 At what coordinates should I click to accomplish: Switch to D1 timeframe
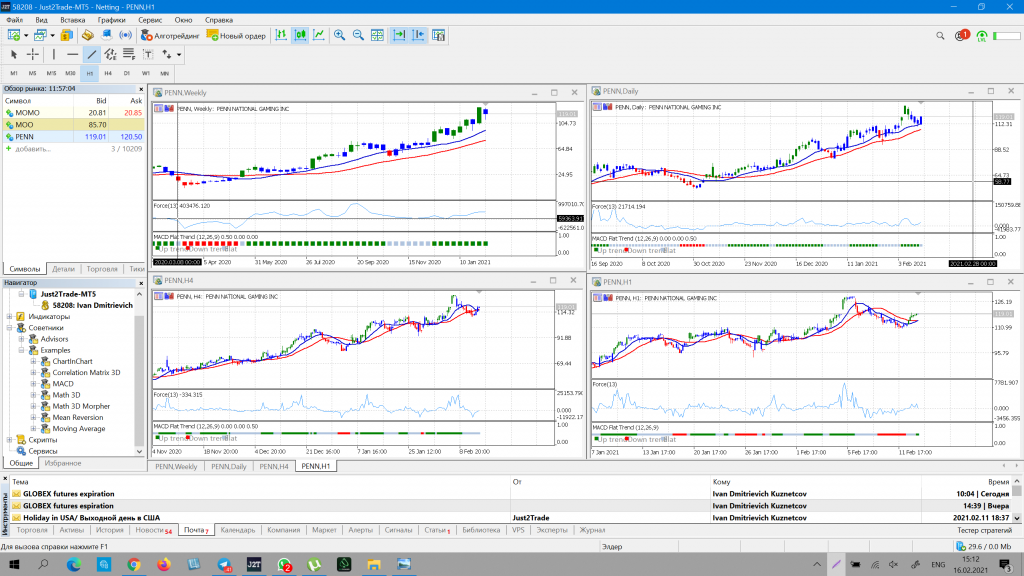127,73
